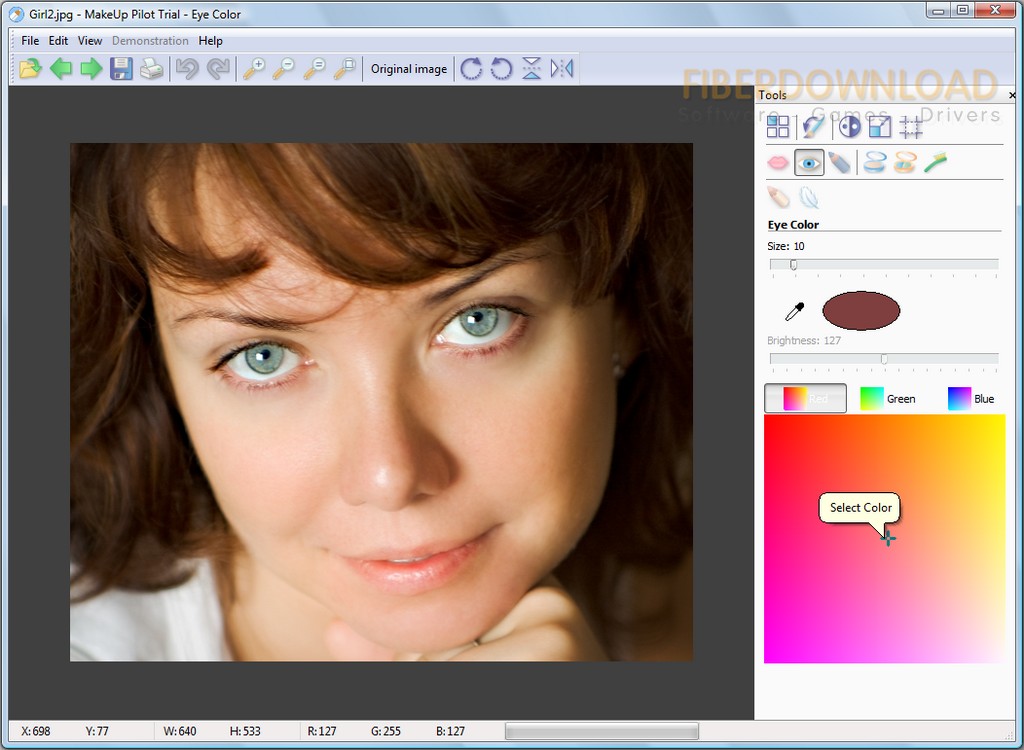Switch to the Red color palette
The height and width of the screenshot is (750, 1024).
(805, 398)
